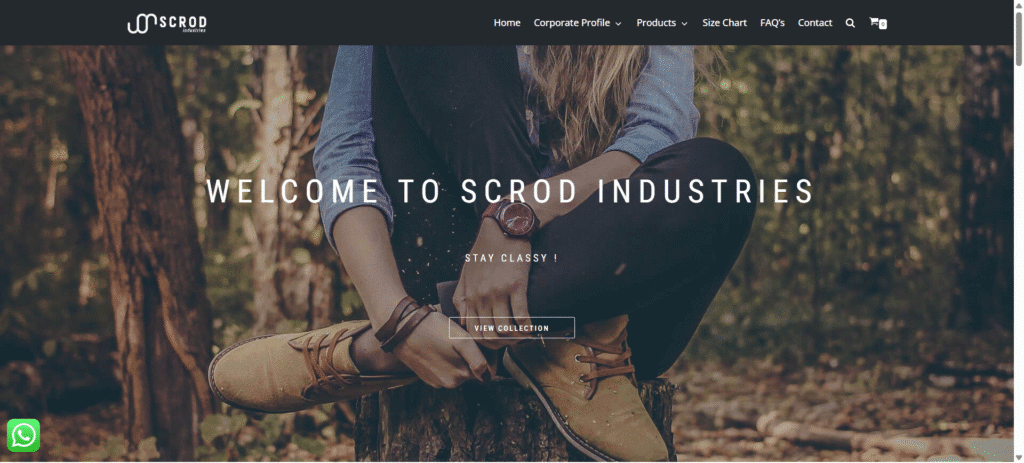This screenshot has width=1024, height=463.
Task: Click the Welcome to Scrod Industries headline
Action: tap(510, 191)
